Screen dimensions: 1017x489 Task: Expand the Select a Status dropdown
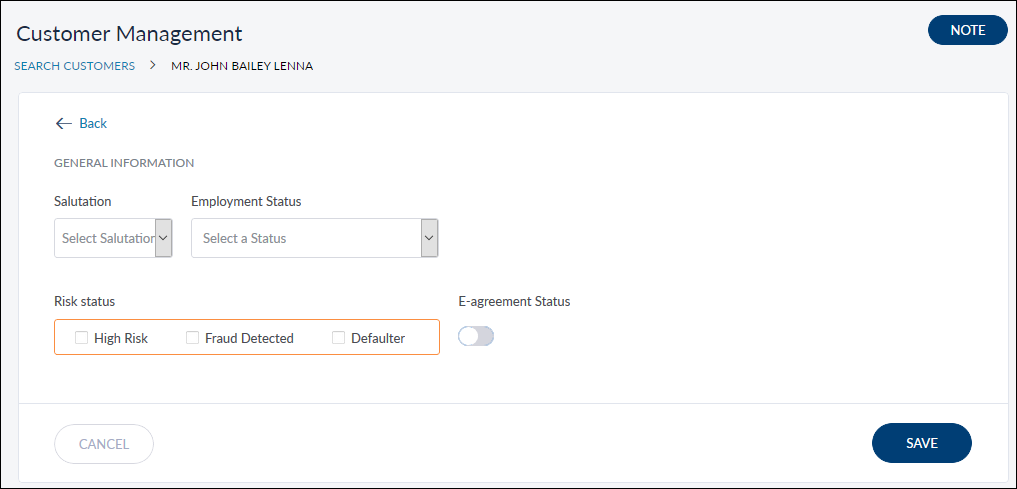(305, 238)
